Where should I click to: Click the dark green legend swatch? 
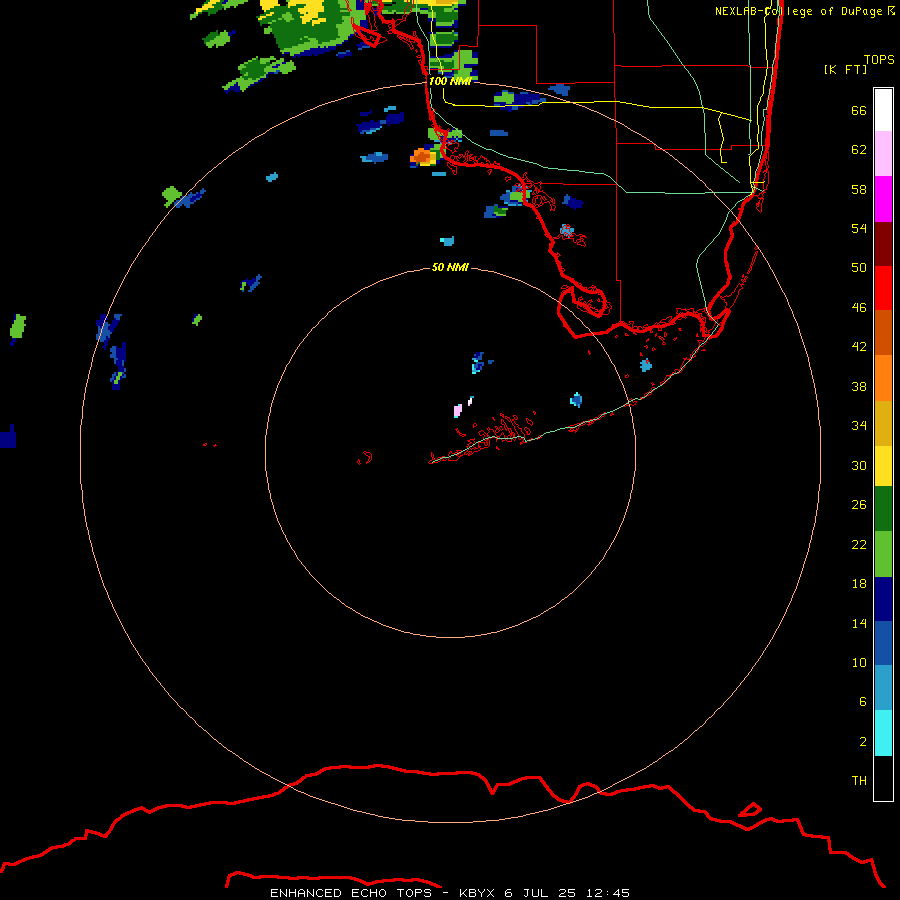tap(883, 509)
